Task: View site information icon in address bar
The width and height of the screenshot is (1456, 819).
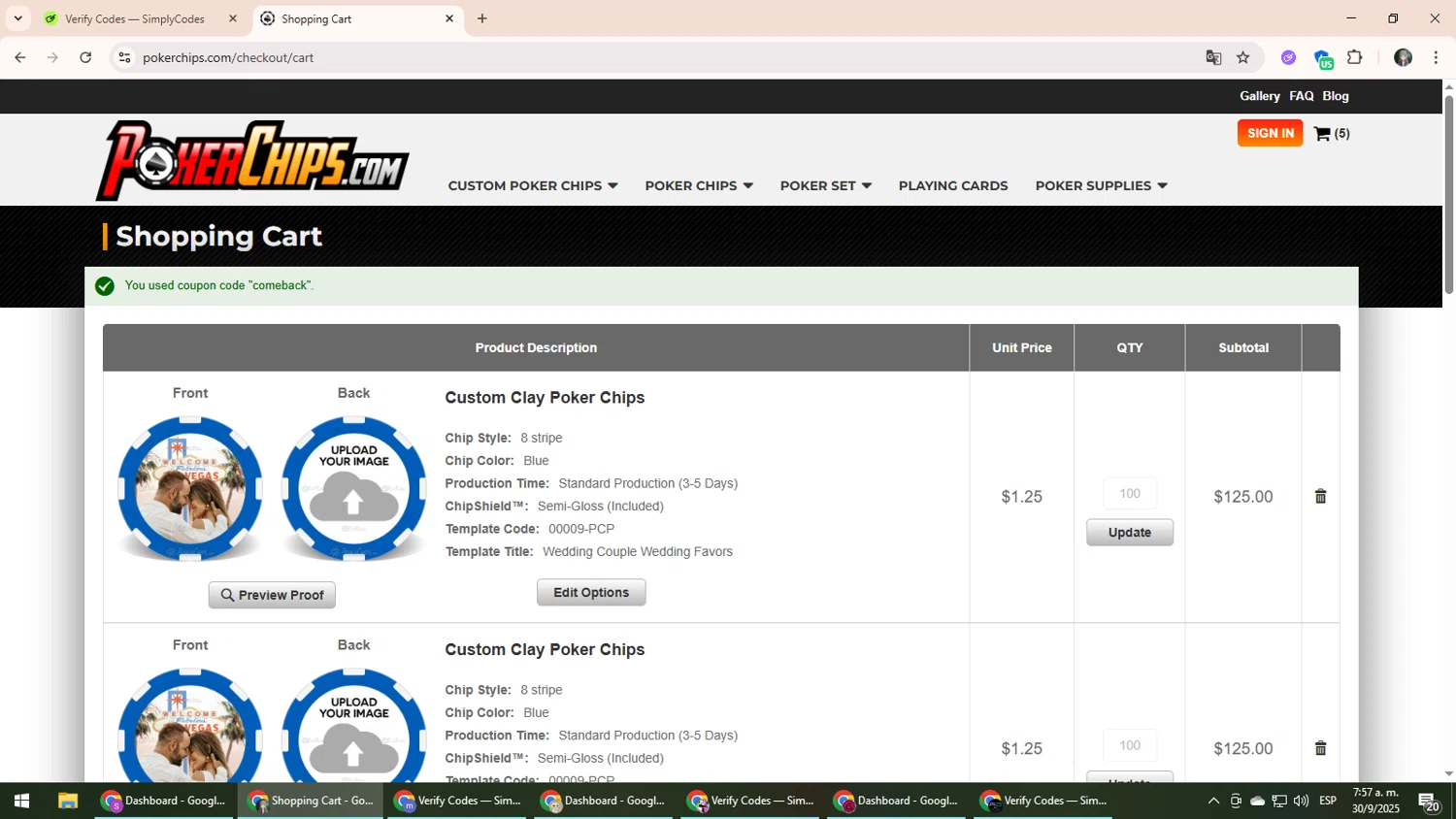Action: point(124,57)
